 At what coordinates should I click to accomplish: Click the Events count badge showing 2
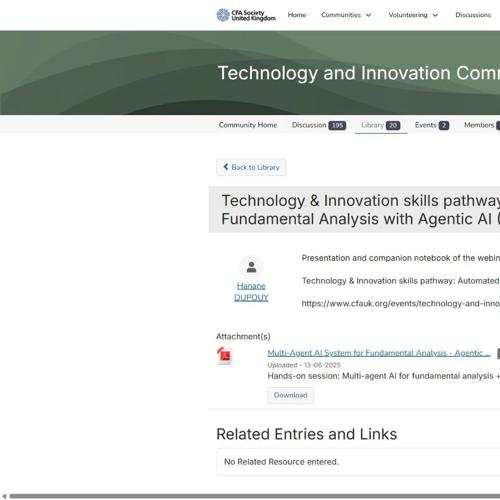pyautogui.click(x=444, y=125)
